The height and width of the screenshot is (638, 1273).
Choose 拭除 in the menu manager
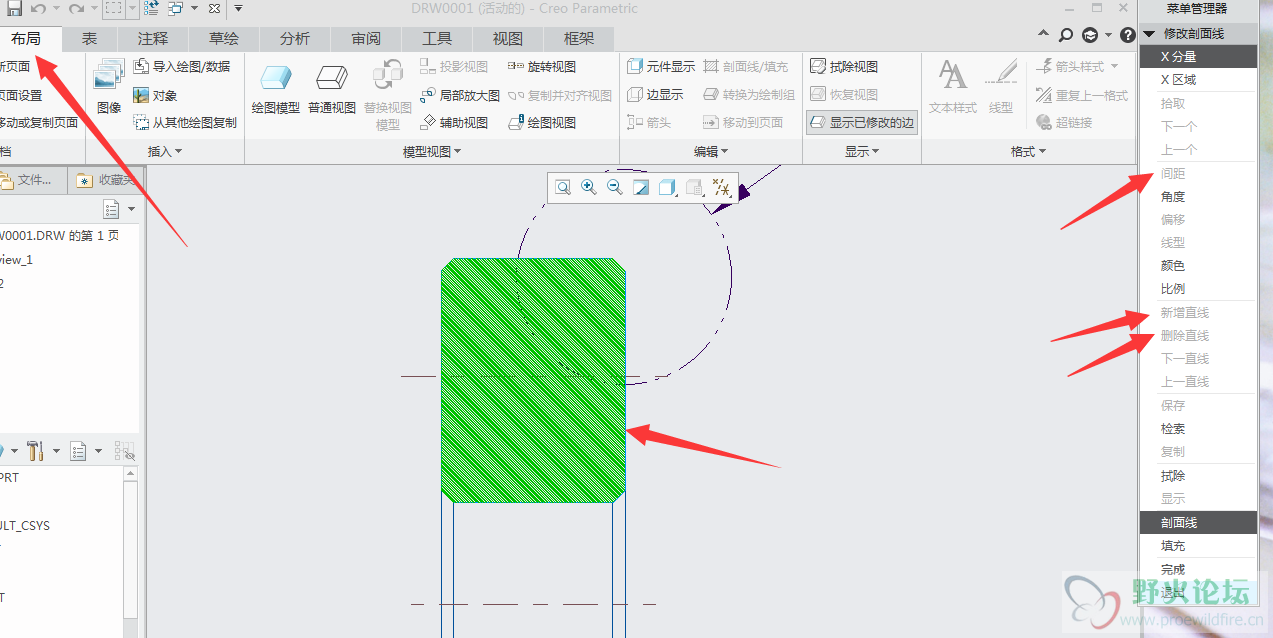tap(1197, 476)
